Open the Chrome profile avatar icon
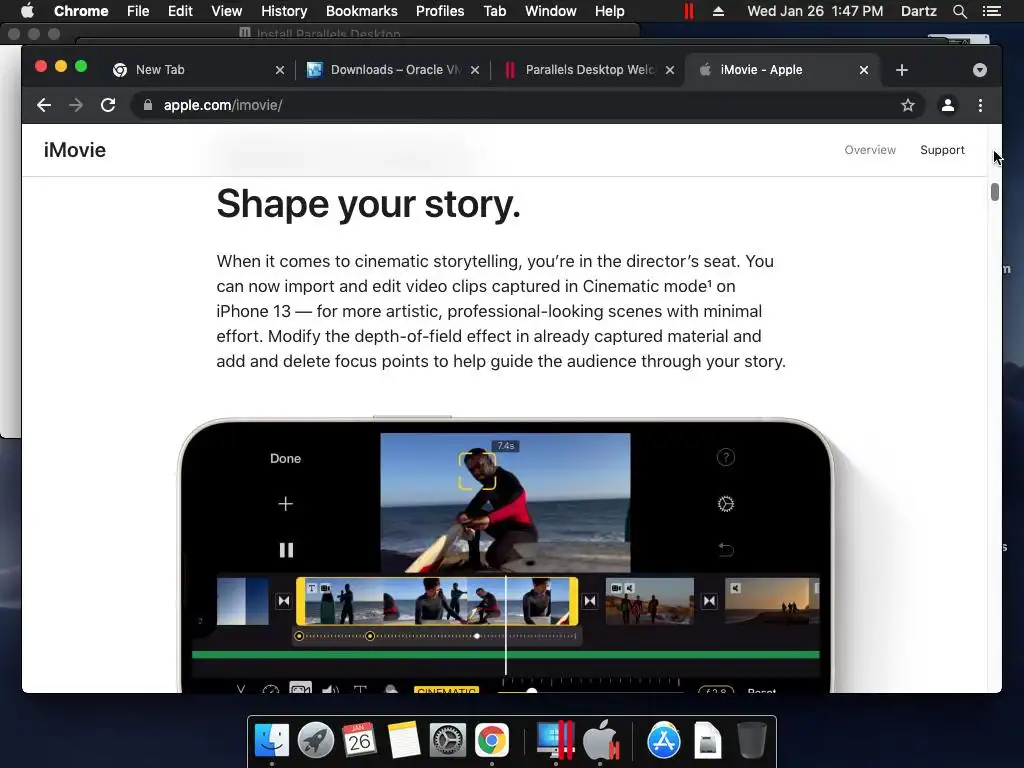The image size is (1024, 768). tap(948, 105)
